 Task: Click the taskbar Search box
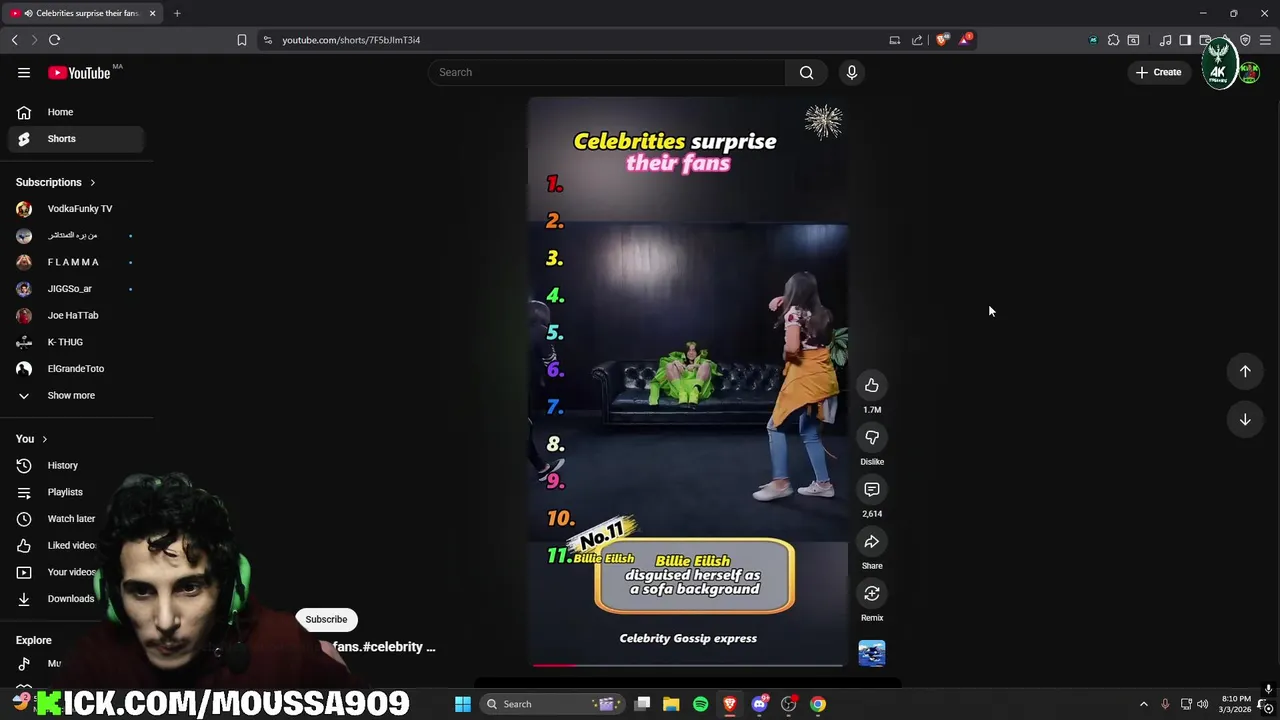coord(553,704)
